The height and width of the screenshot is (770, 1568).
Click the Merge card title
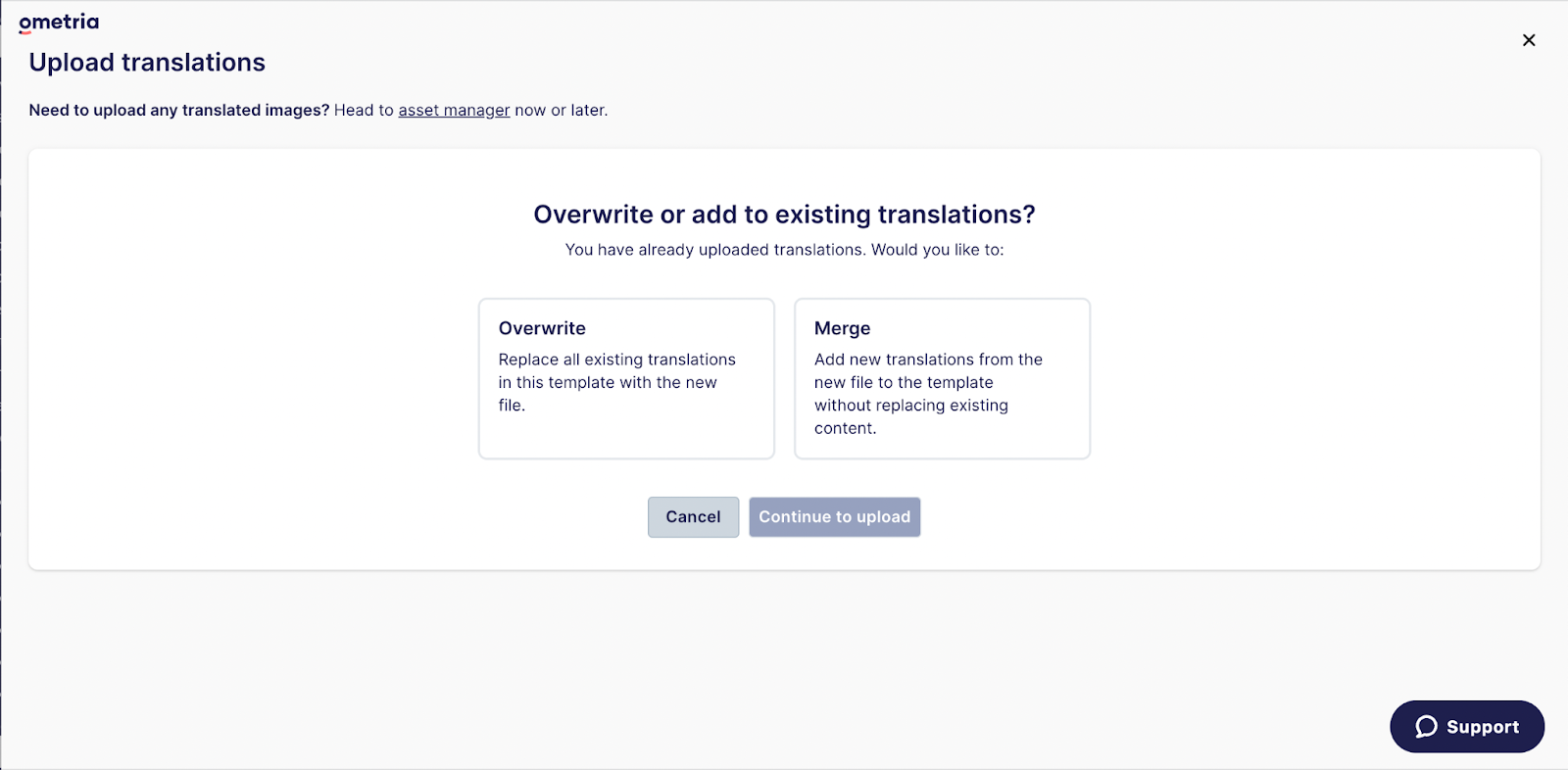coord(842,328)
